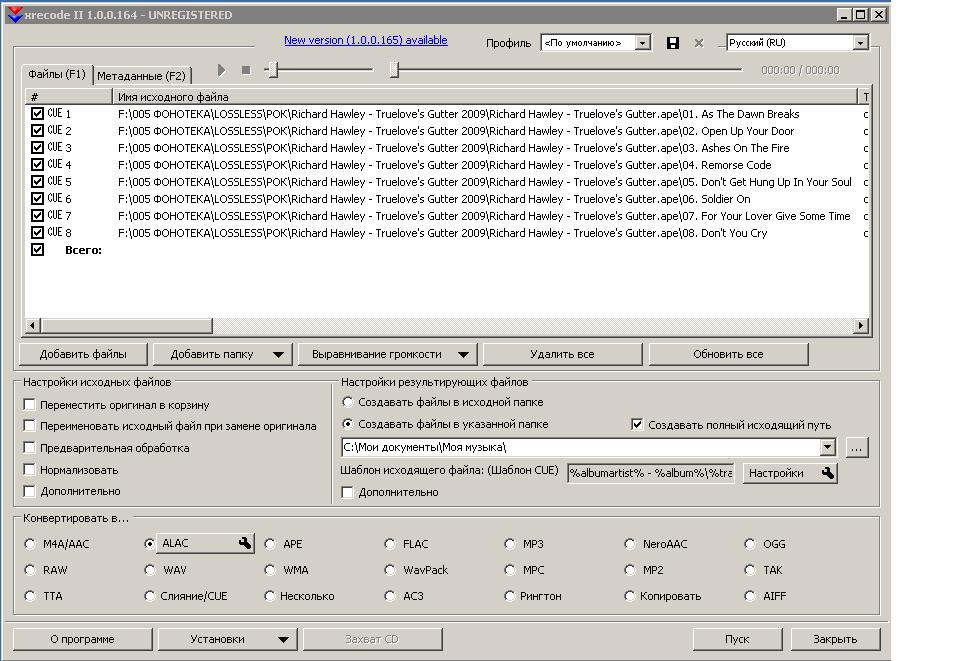This screenshot has width=960, height=661.
Task: Select the Файлы (F1) tab
Action: [57, 75]
